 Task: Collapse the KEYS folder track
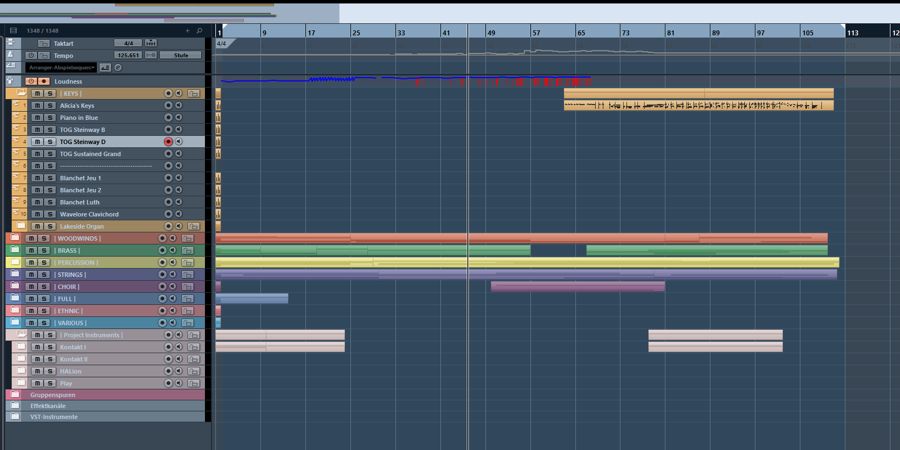[x=20, y=93]
